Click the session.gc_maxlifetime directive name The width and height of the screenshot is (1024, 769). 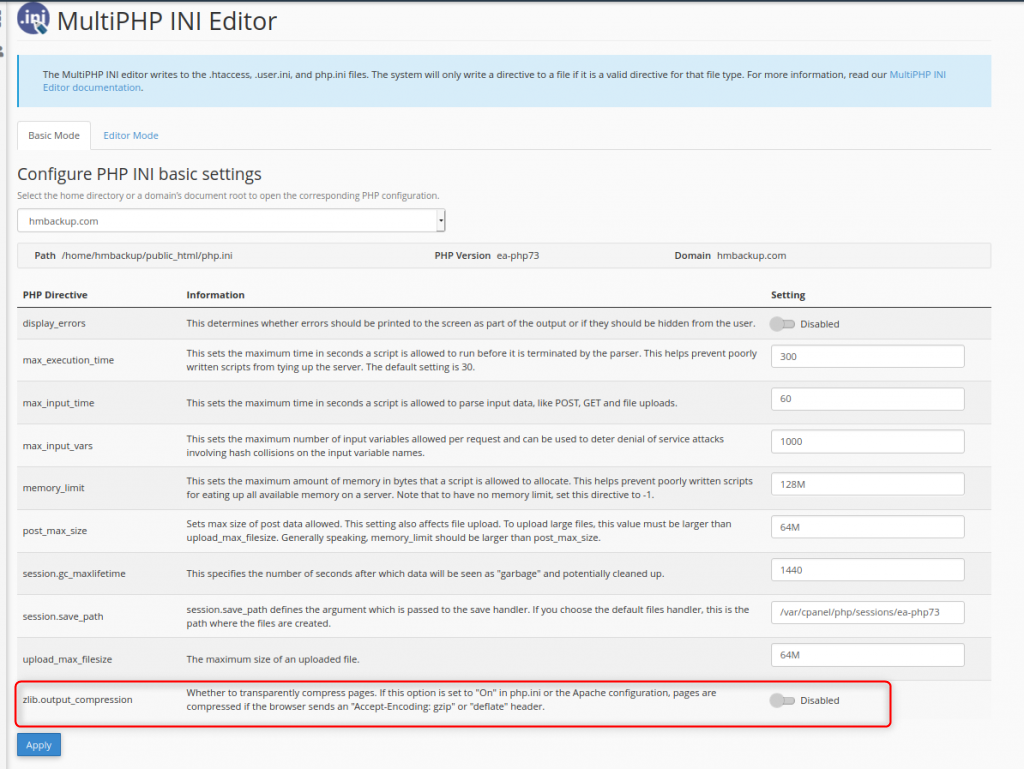coord(74,573)
